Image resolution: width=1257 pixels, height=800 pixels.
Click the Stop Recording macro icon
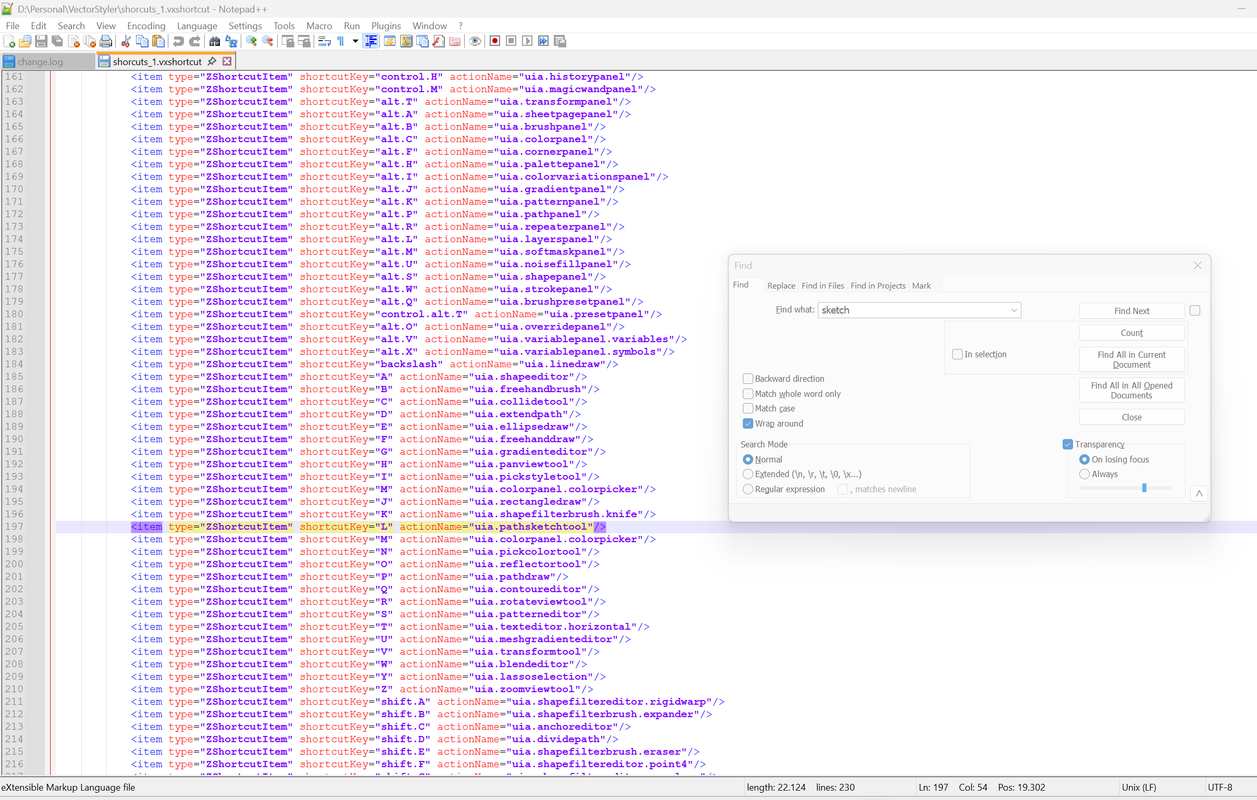tap(511, 41)
